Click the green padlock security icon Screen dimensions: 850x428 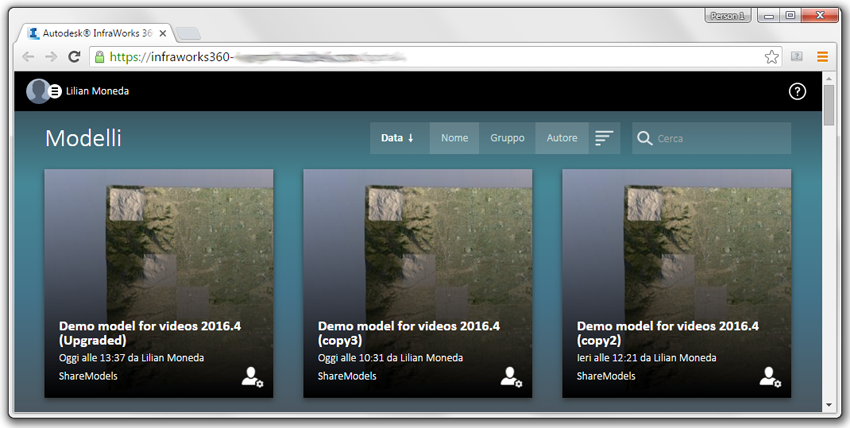click(99, 57)
